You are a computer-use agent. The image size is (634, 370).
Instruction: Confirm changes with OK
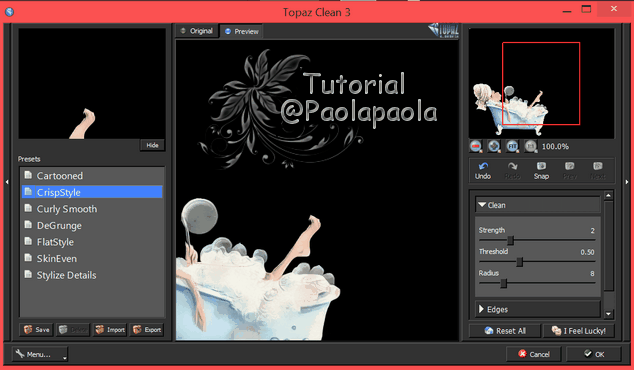(594, 354)
